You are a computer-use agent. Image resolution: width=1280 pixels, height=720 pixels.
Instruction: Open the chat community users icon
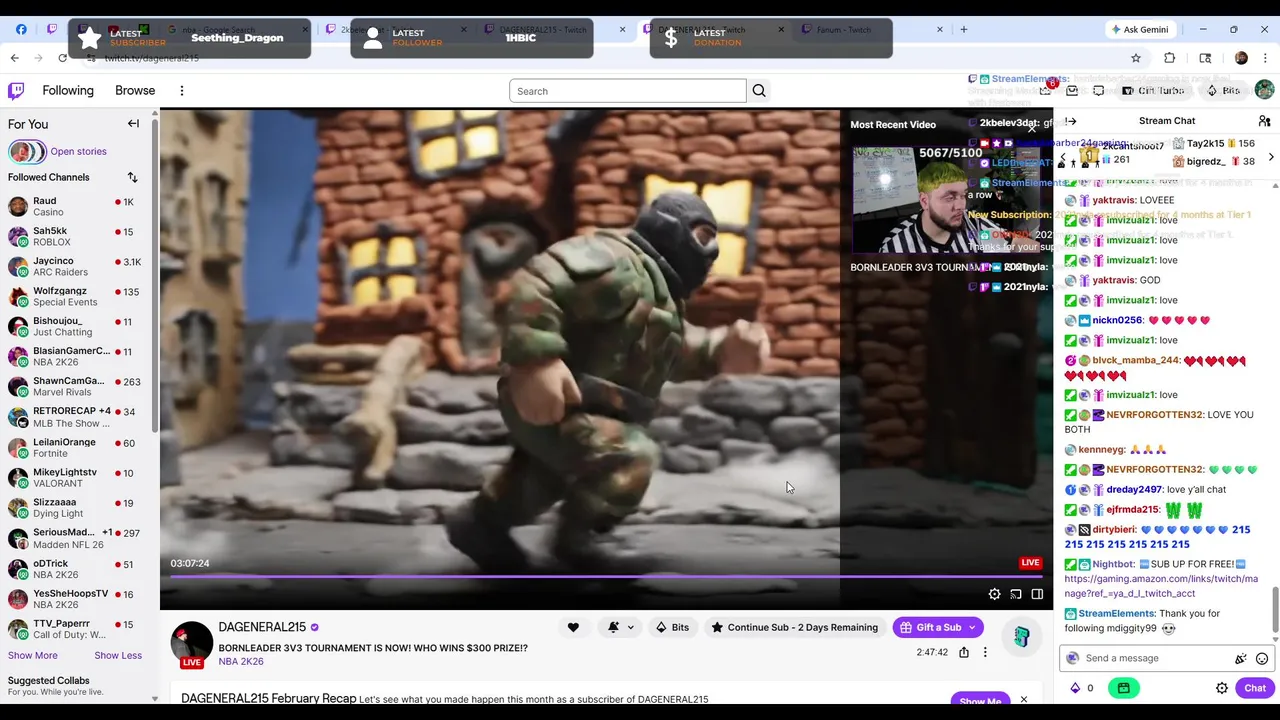coord(1264,121)
